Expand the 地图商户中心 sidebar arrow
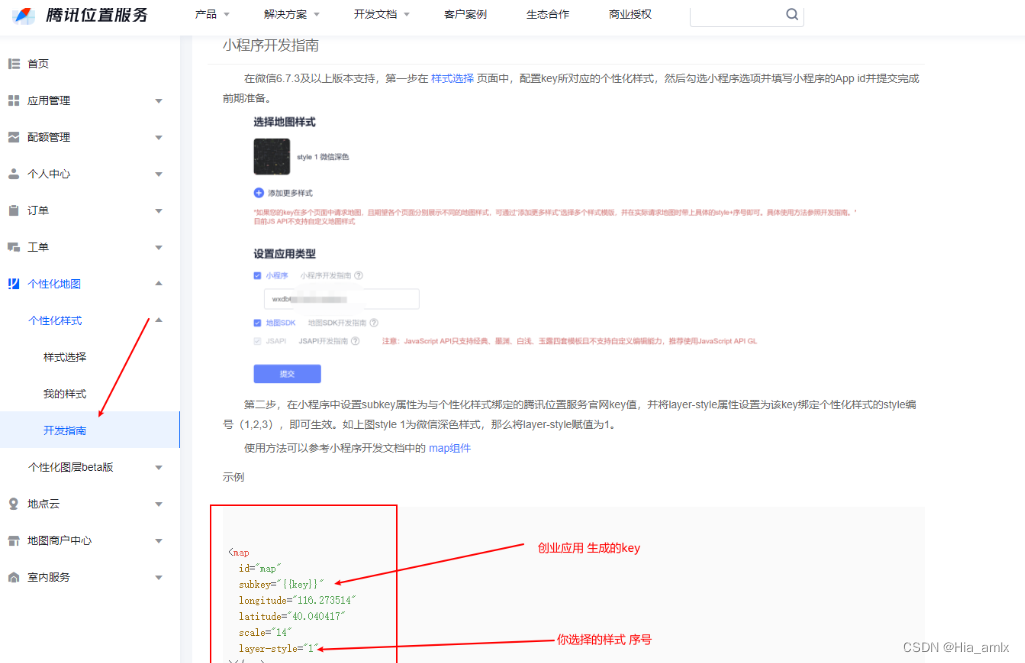 click(x=158, y=541)
